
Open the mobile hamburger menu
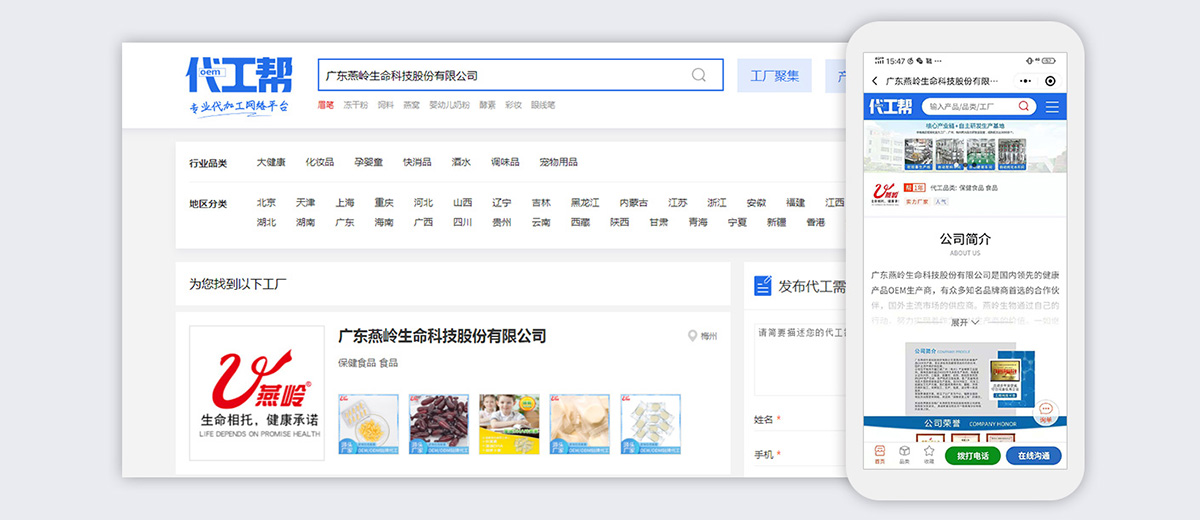pyautogui.click(x=1052, y=107)
